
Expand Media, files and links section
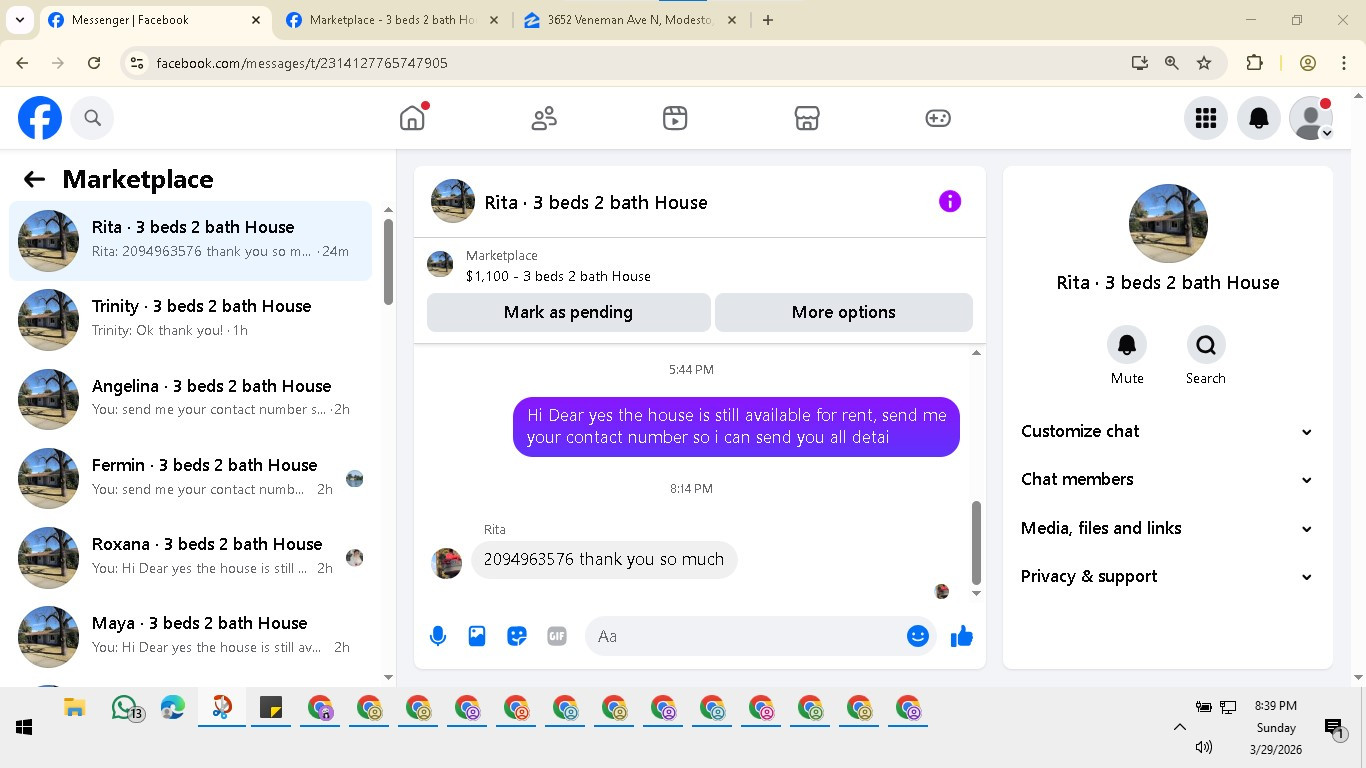pos(1167,528)
